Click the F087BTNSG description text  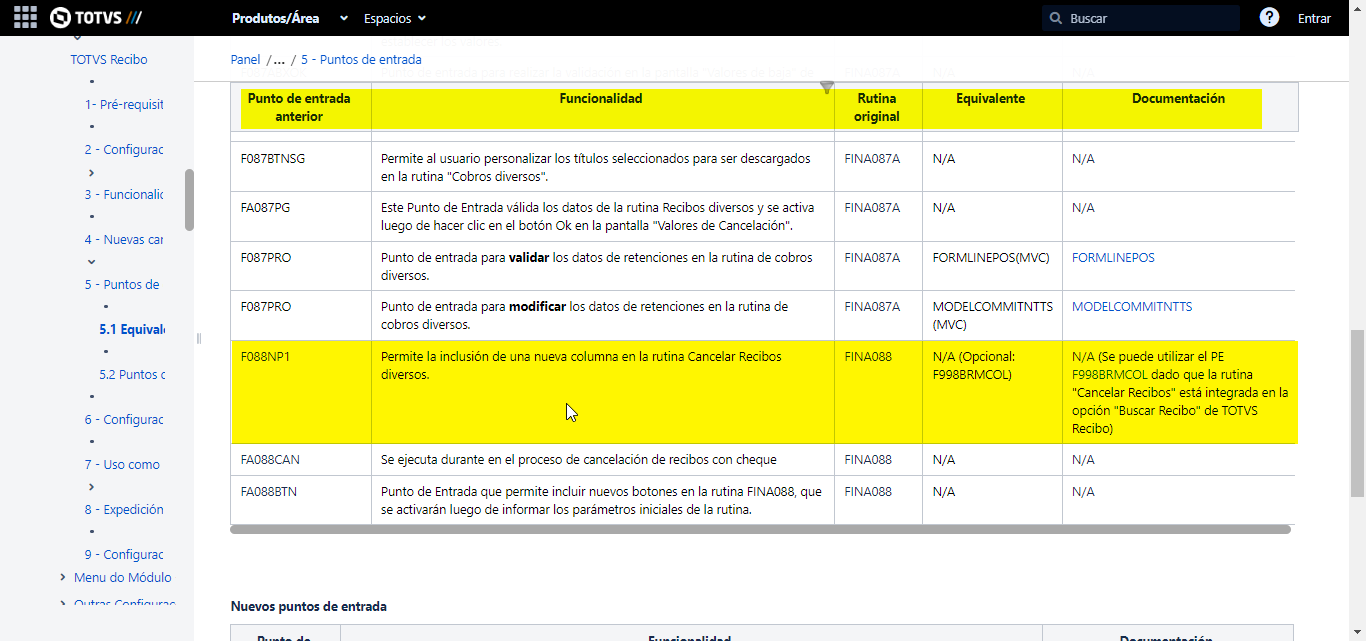(x=596, y=167)
